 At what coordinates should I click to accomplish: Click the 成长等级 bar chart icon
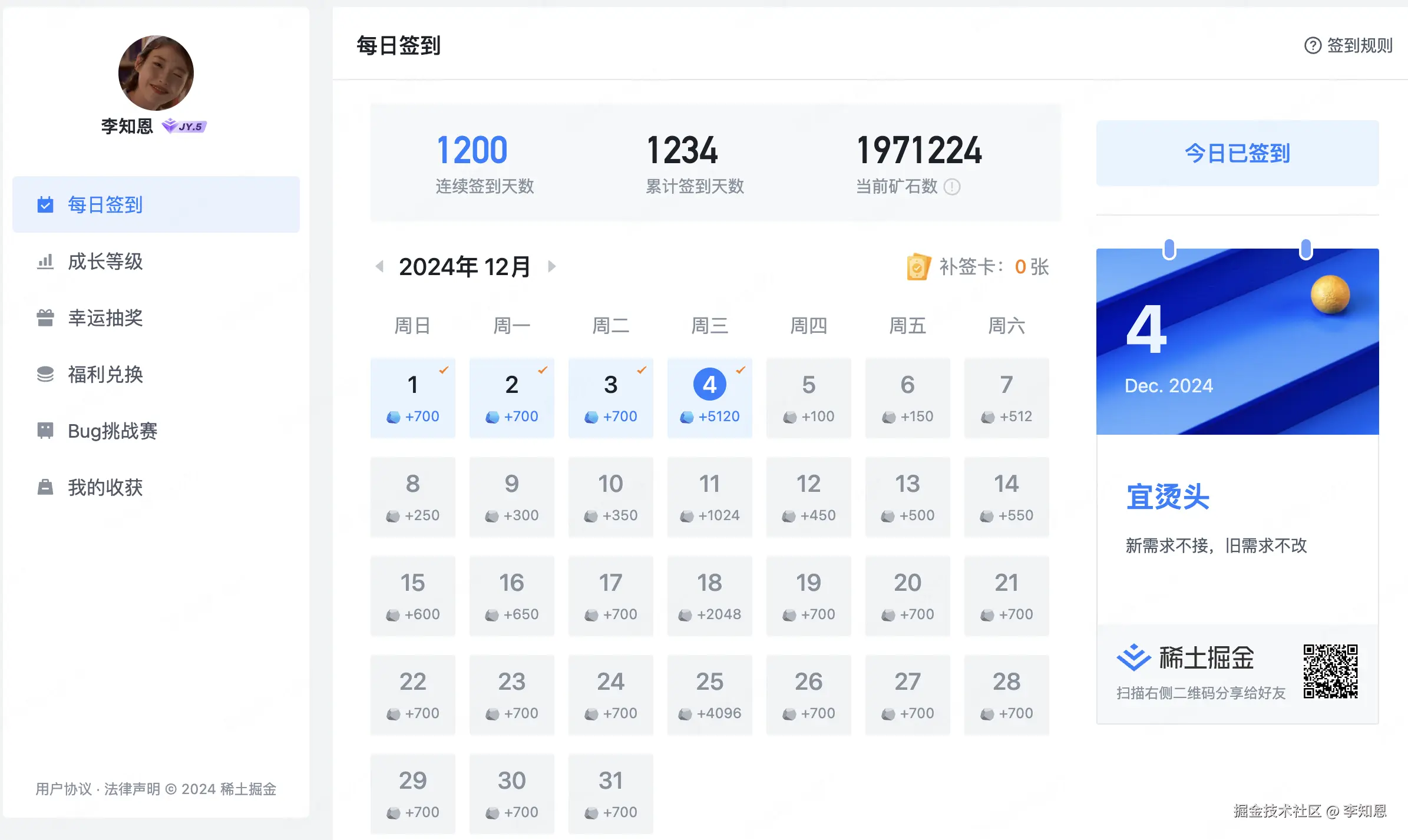click(x=45, y=261)
